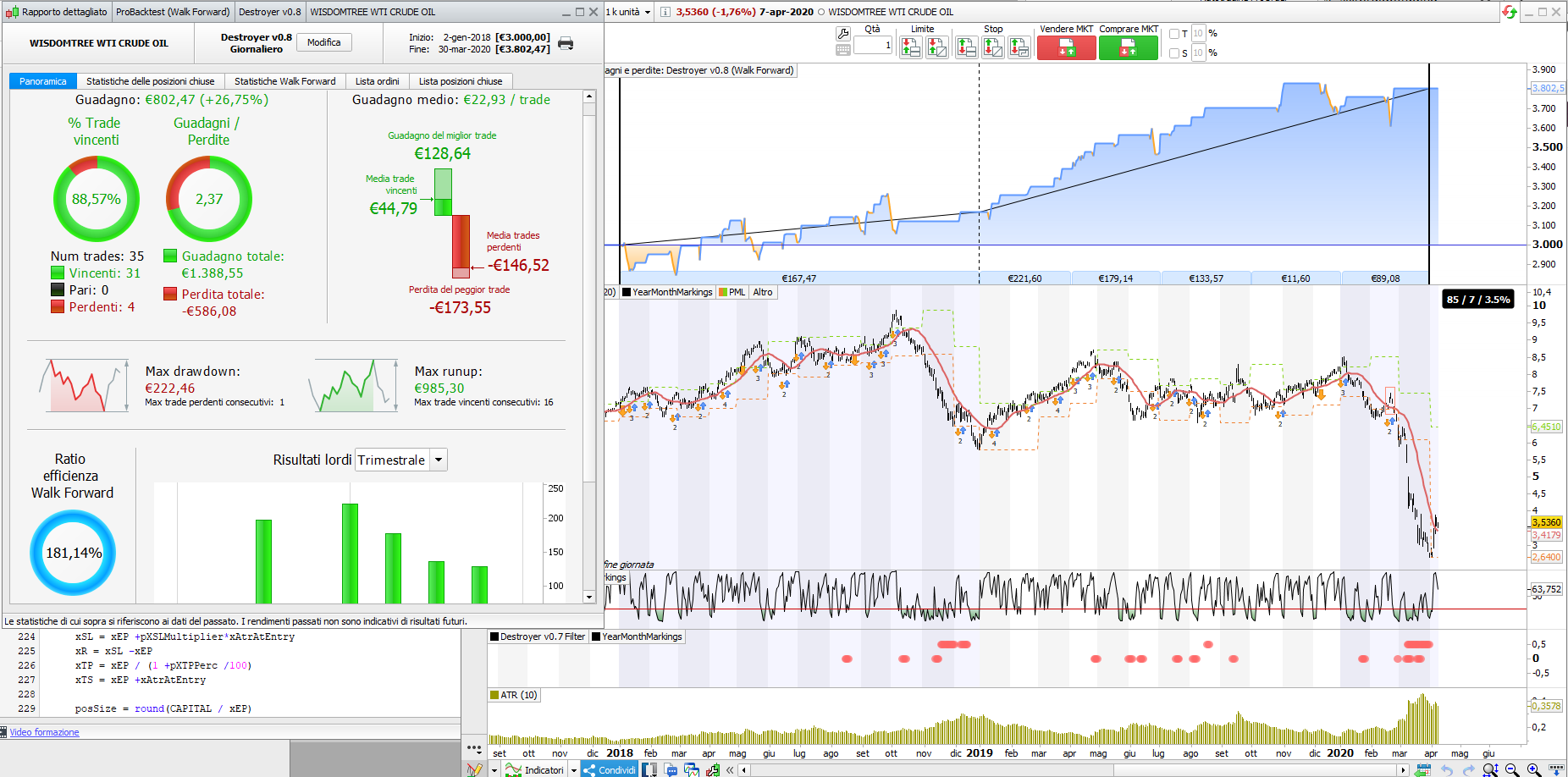Screen dimensions: 1568x777
Task: Click the Modifica button
Action: [x=324, y=42]
